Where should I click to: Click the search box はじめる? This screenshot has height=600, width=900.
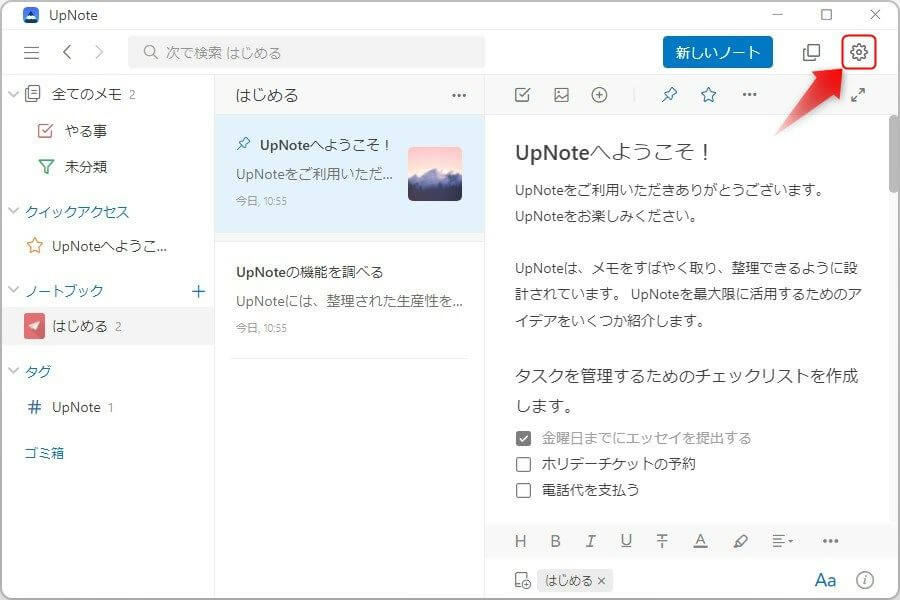click(x=307, y=52)
